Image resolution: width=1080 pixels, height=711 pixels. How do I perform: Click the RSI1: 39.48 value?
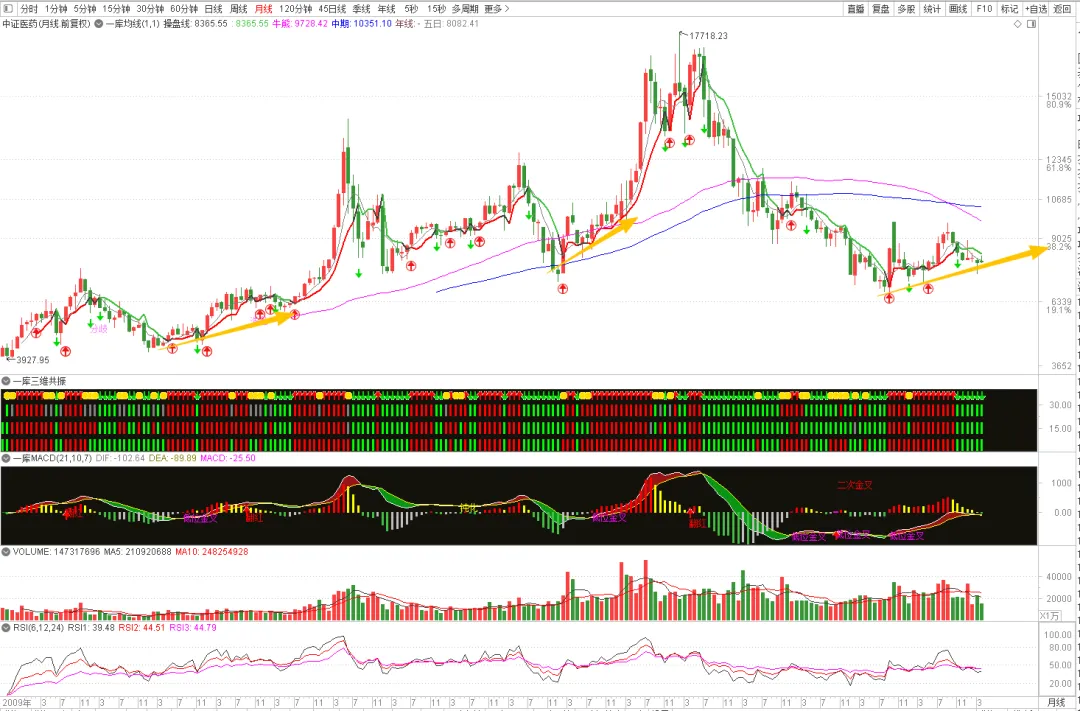tap(92, 628)
